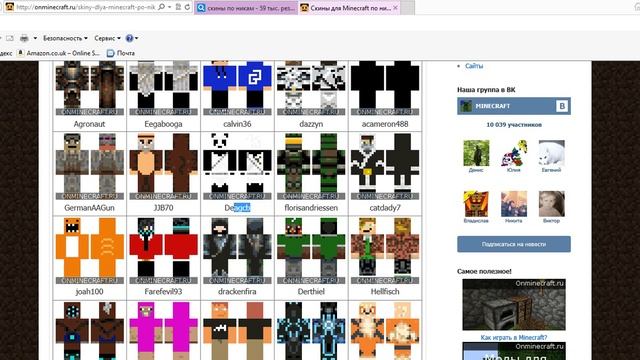The width and height of the screenshot is (640, 360).
Task: Click the "Подписаться на новости" button
Action: 514,244
